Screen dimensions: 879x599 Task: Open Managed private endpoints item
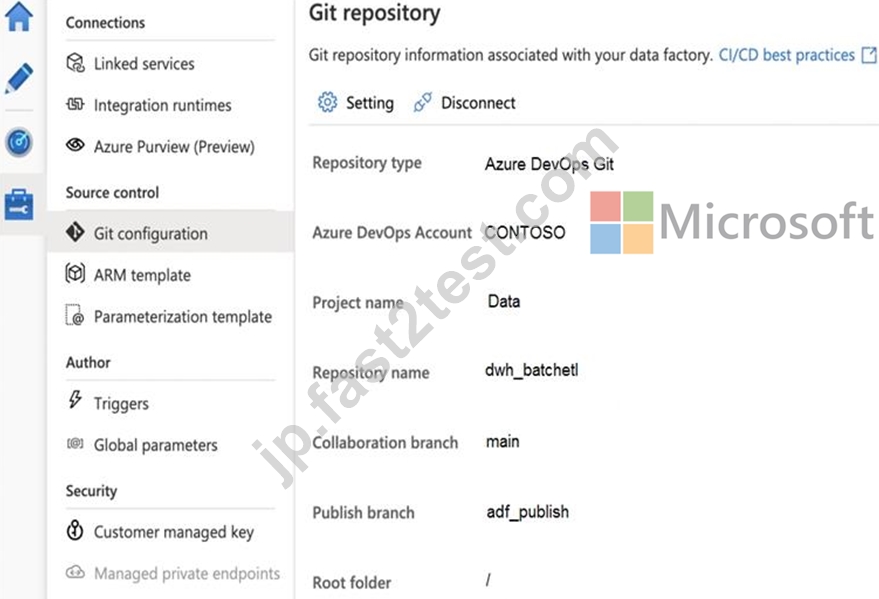click(x=187, y=573)
